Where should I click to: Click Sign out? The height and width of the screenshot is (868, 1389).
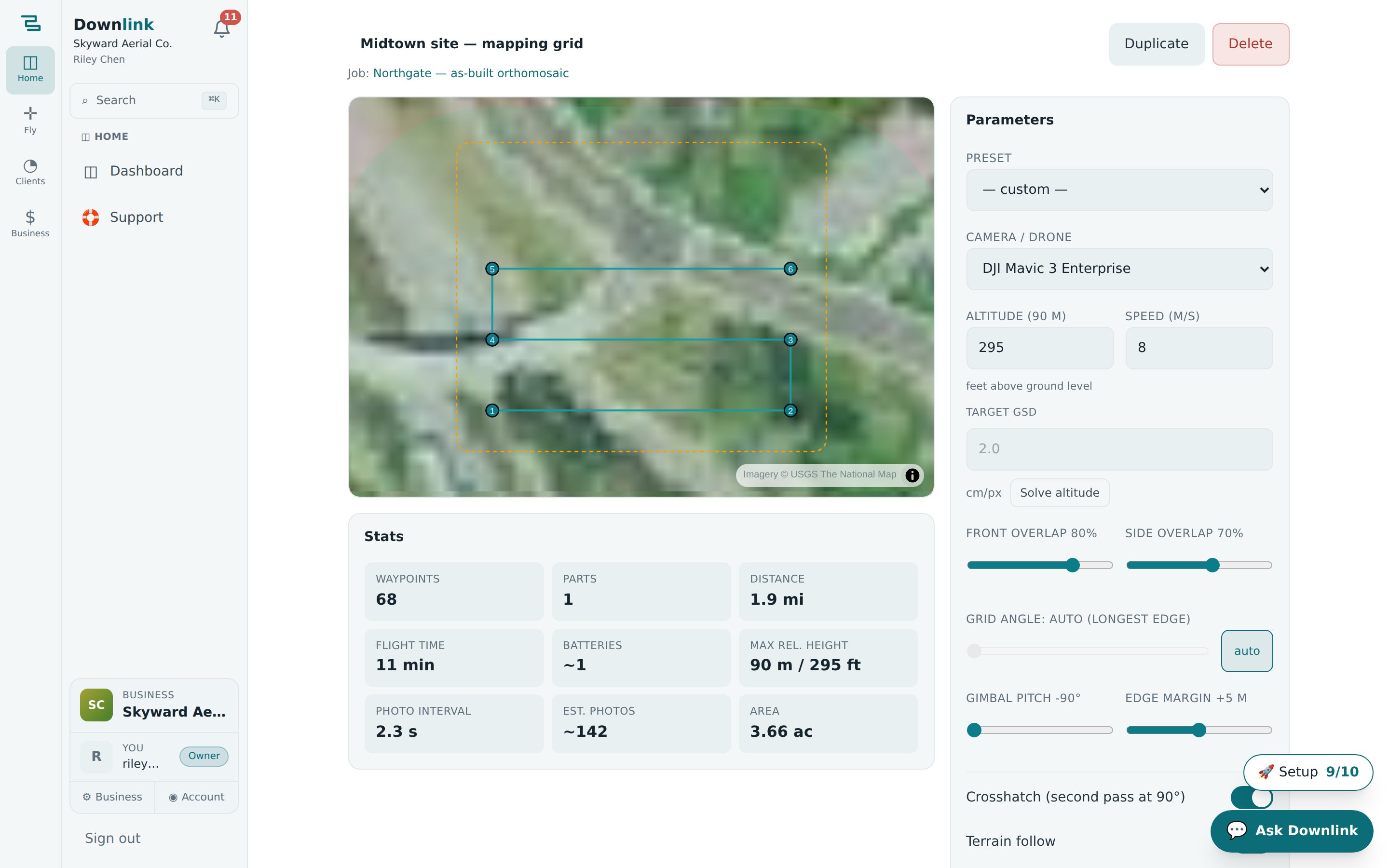(112, 838)
